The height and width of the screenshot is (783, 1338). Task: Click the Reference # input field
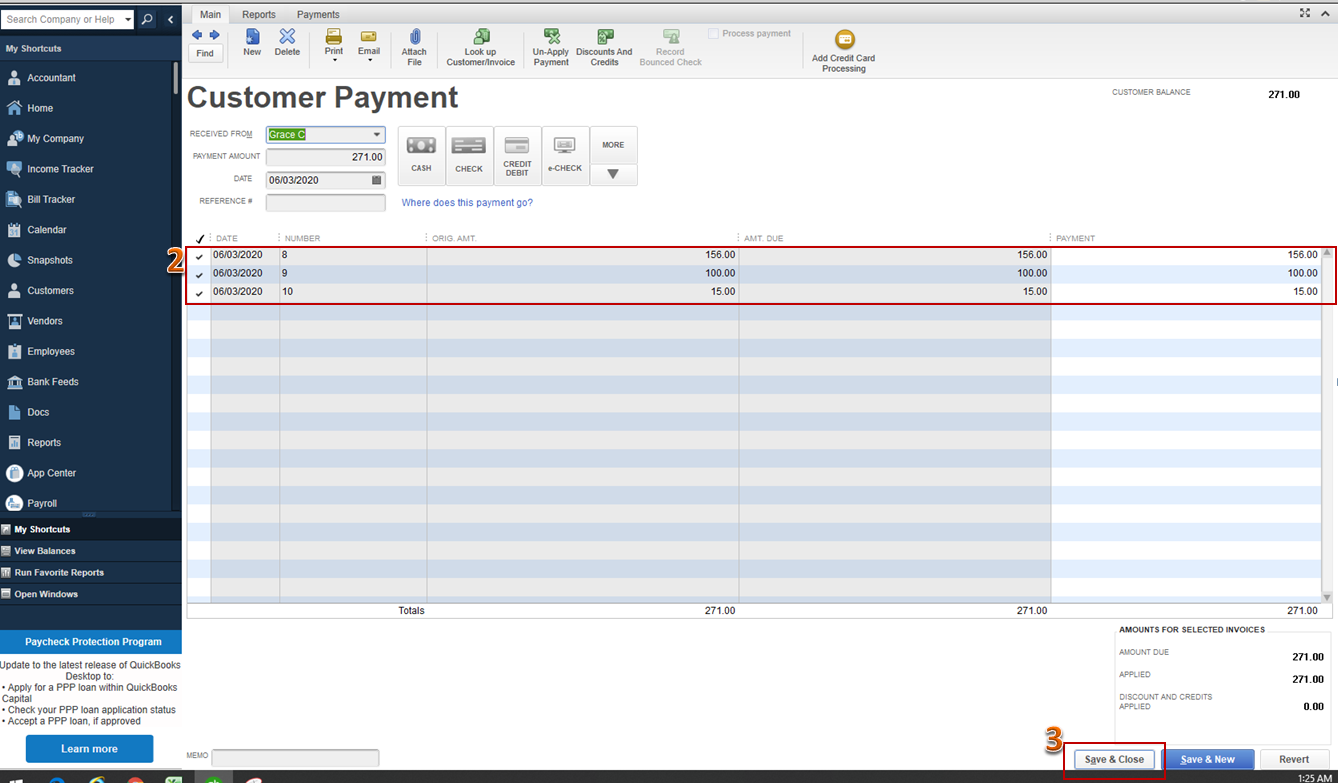click(x=325, y=203)
